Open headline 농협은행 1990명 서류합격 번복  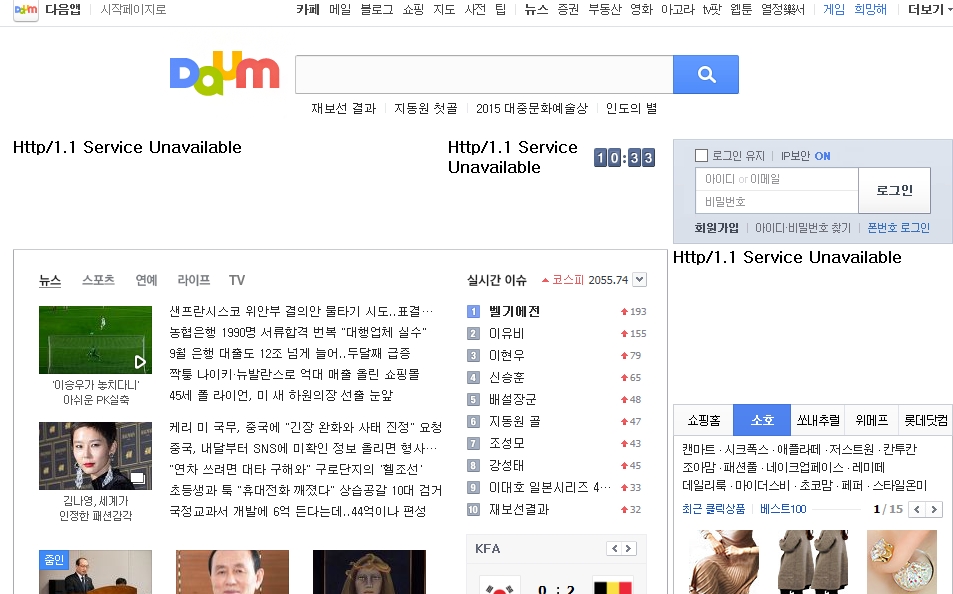(298, 333)
